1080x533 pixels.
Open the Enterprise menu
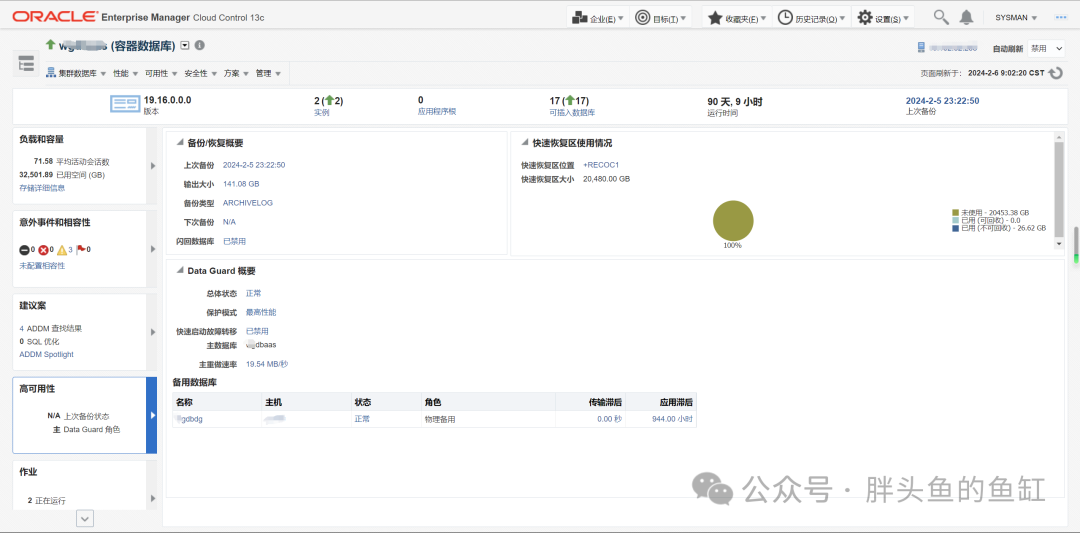[x=598, y=18]
